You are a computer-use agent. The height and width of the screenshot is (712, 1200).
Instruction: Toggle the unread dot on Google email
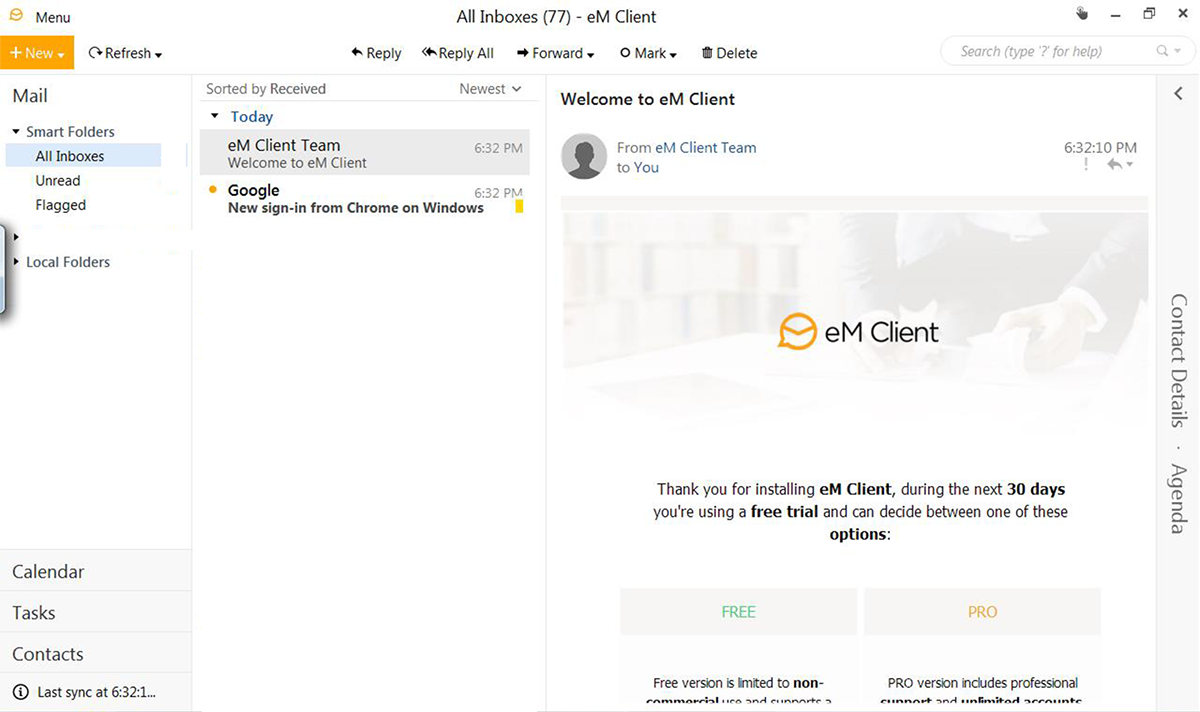212,189
